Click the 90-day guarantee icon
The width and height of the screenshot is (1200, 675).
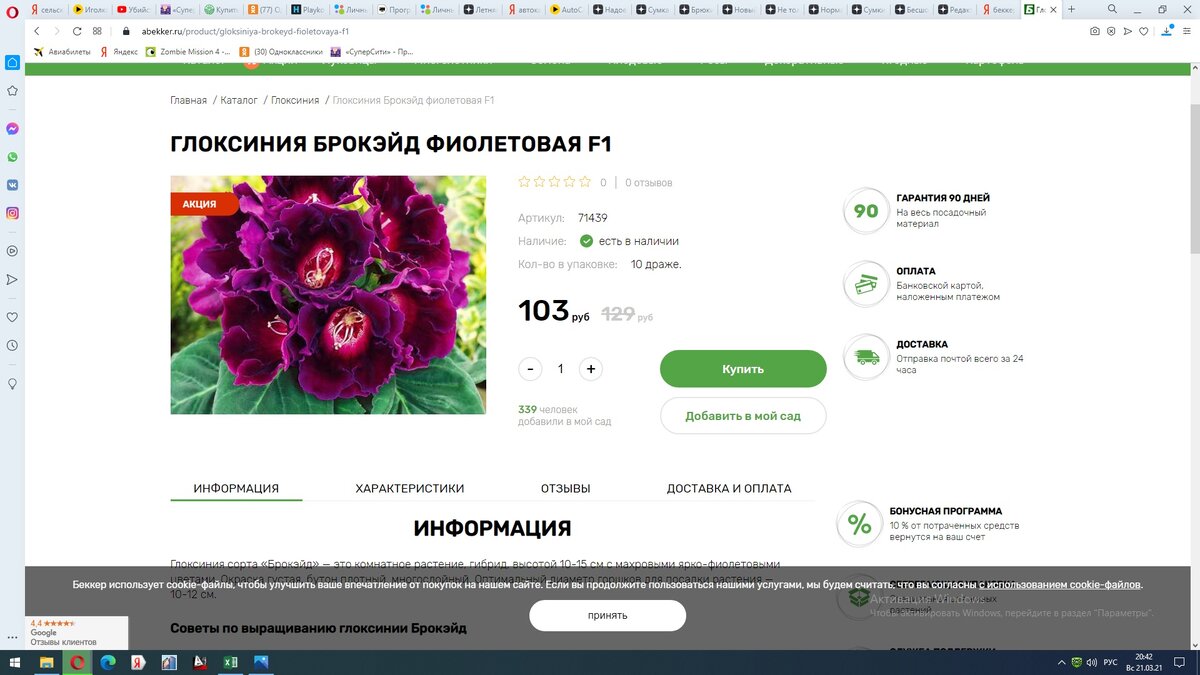[x=866, y=211]
